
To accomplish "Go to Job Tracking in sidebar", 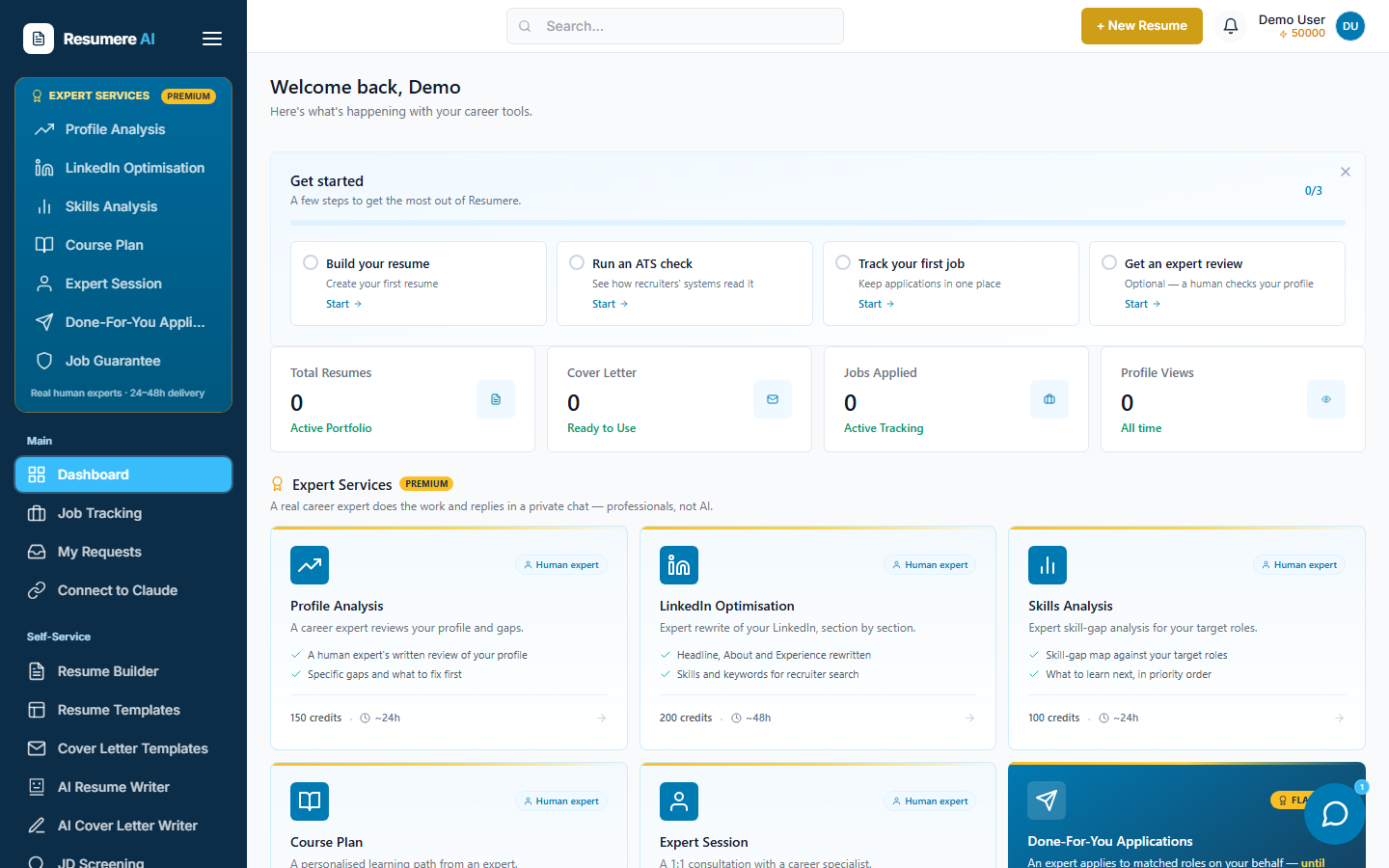I will pyautogui.click(x=123, y=513).
